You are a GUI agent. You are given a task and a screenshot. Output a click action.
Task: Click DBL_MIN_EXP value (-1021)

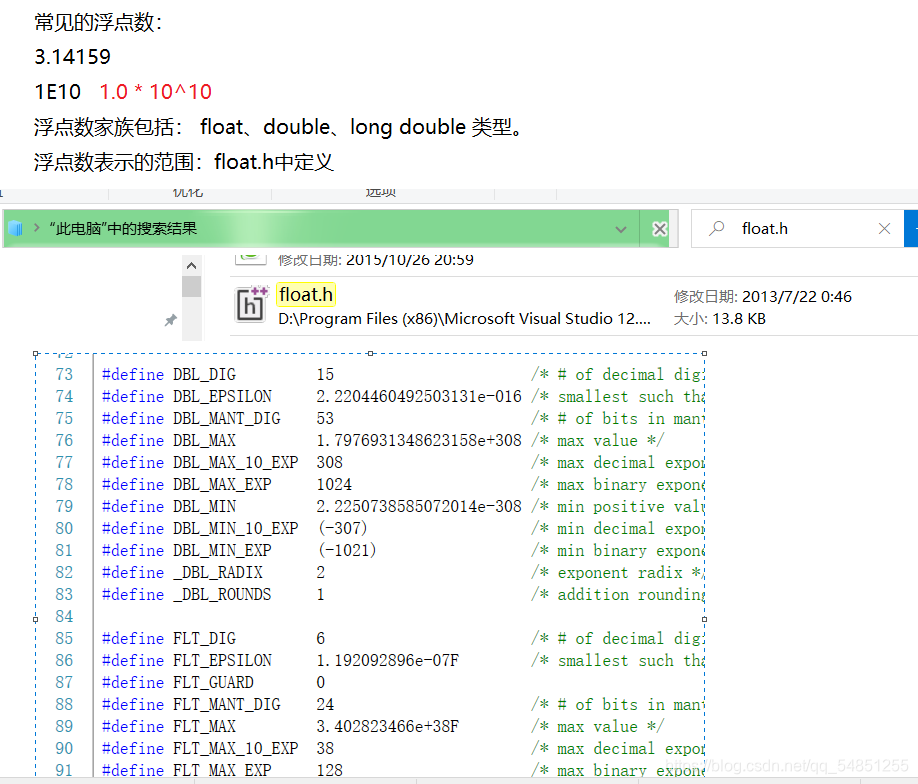(x=347, y=550)
